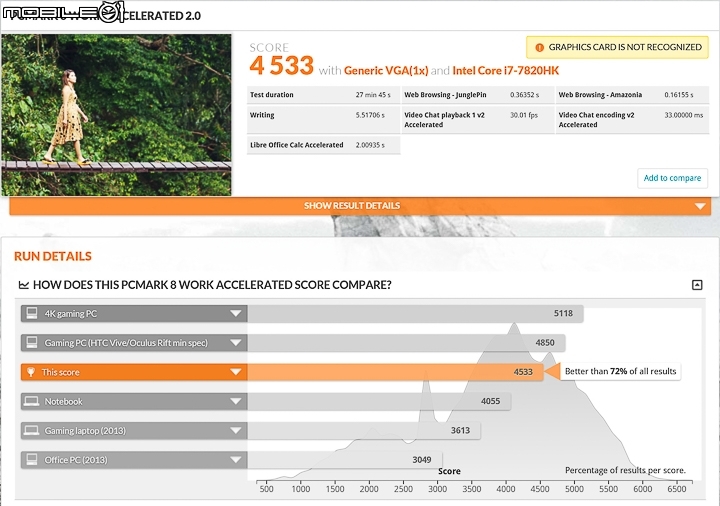Click the SHOW RESULT DETAILS bar

pos(360,206)
